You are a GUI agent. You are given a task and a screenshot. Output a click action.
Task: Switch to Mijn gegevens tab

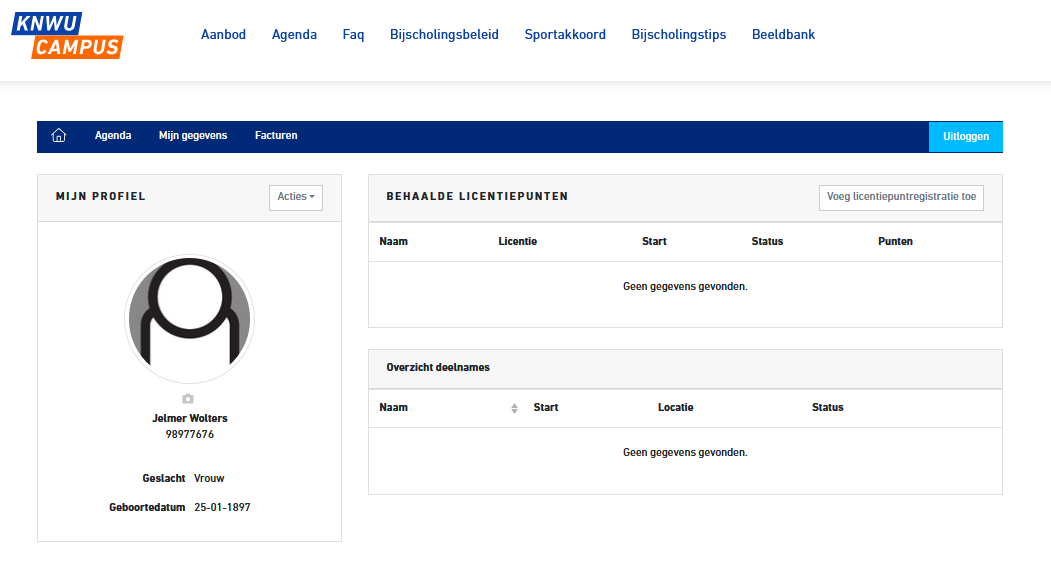click(x=193, y=136)
